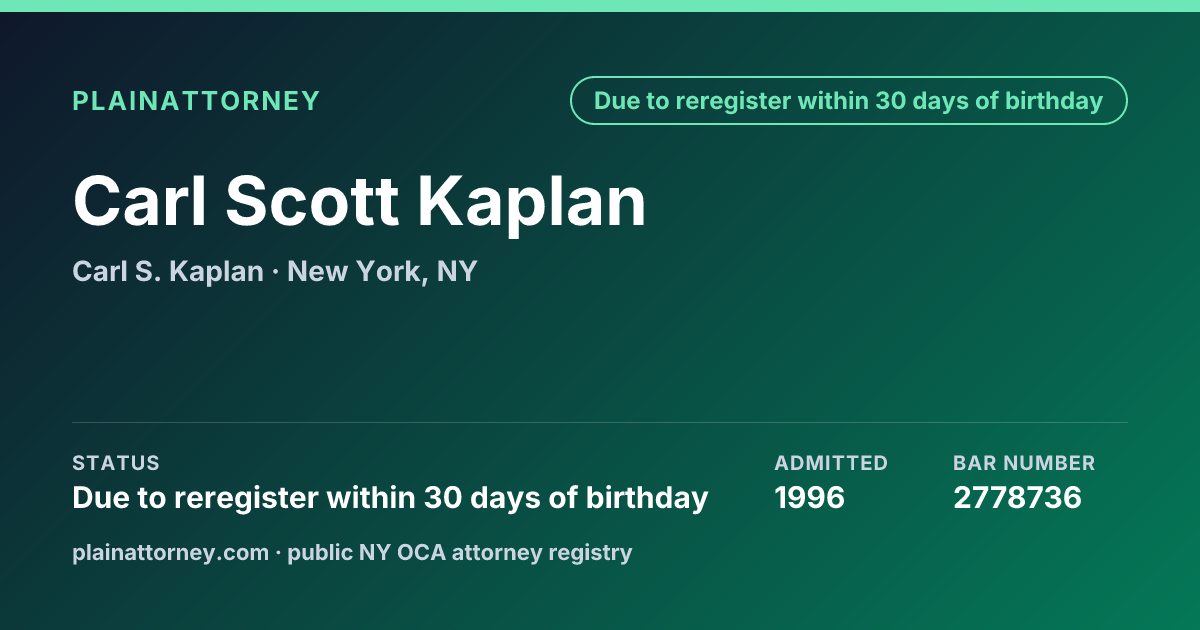The image size is (1200, 630).
Task: Select the admitted year 1996
Action: pyautogui.click(x=810, y=497)
